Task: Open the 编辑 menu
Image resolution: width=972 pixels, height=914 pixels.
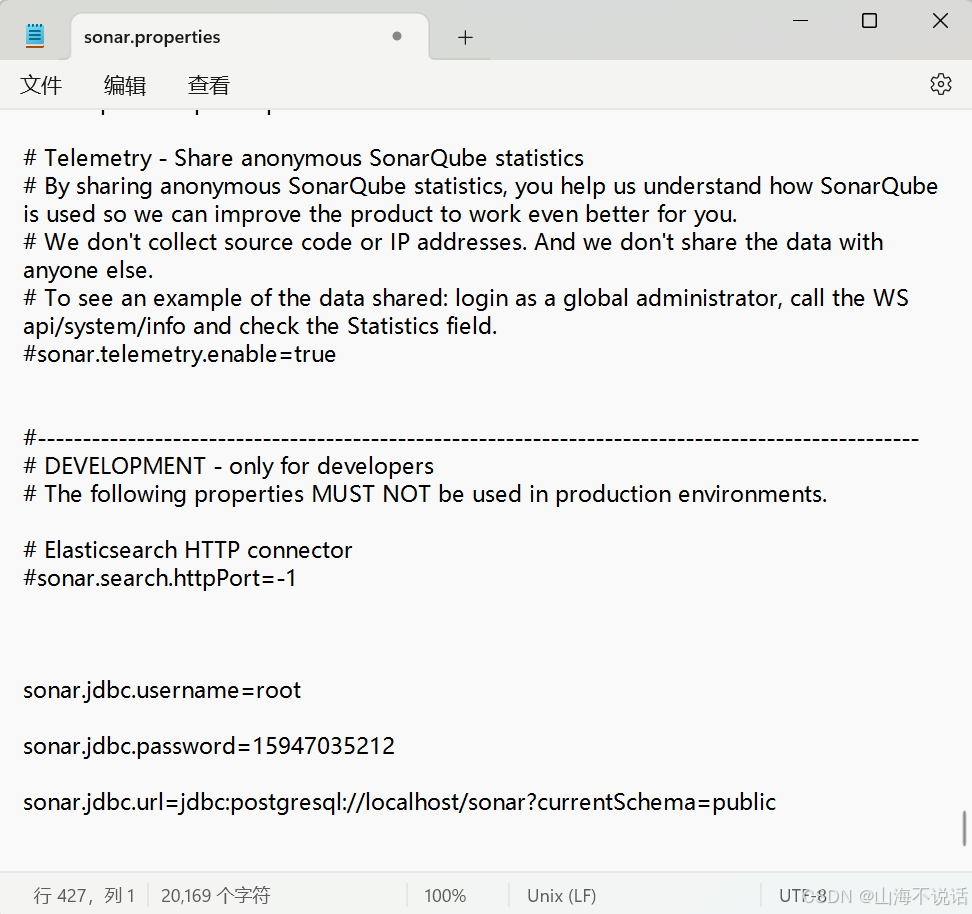Action: tap(124, 85)
